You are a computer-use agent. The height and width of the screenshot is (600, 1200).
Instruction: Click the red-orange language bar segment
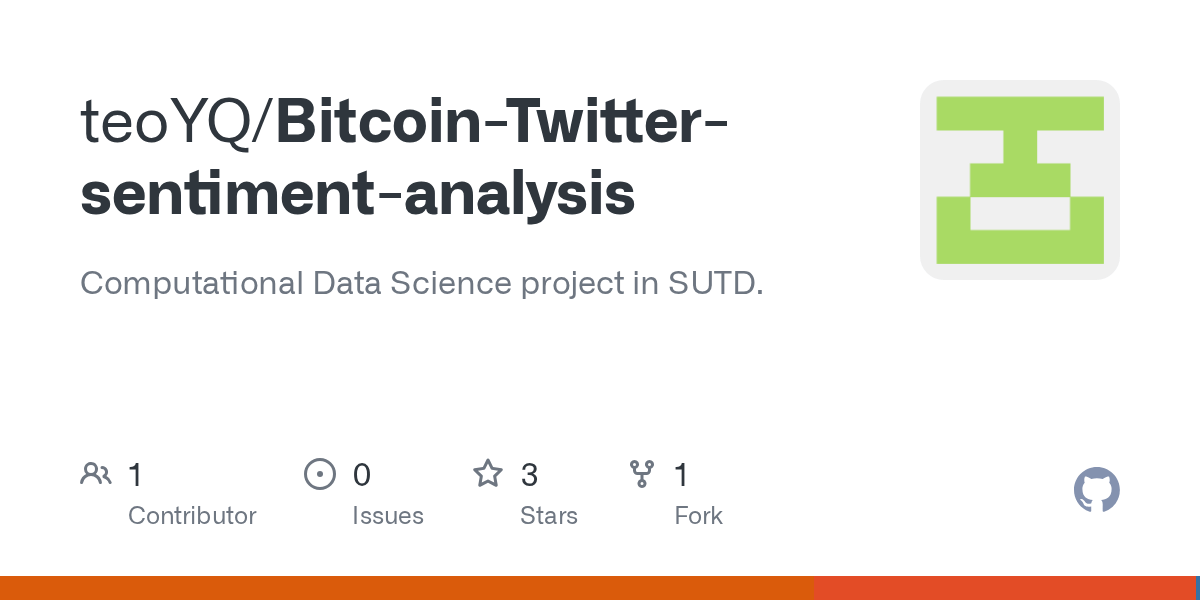(1003, 588)
